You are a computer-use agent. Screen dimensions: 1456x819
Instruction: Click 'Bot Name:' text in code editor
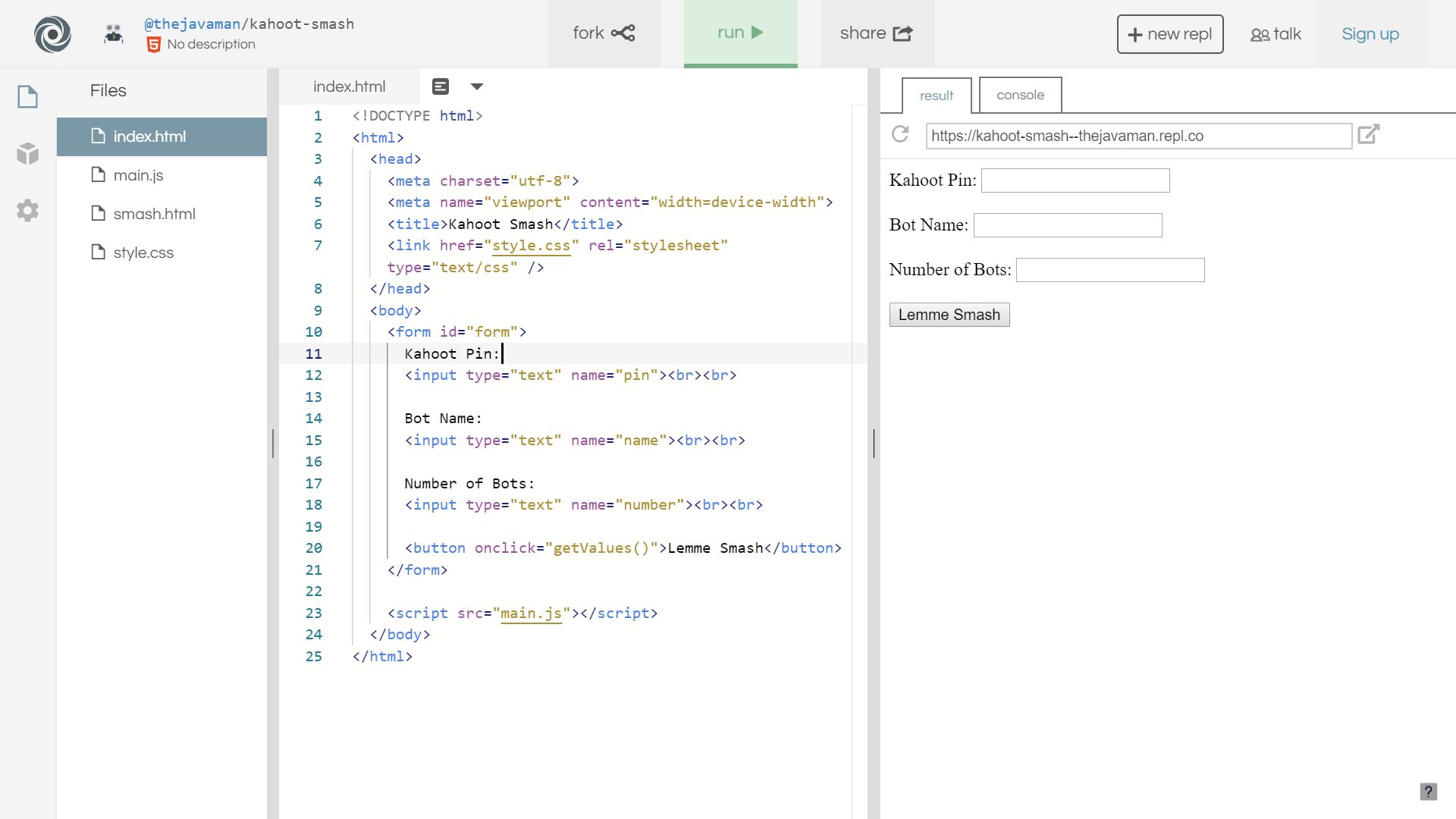coord(443,419)
